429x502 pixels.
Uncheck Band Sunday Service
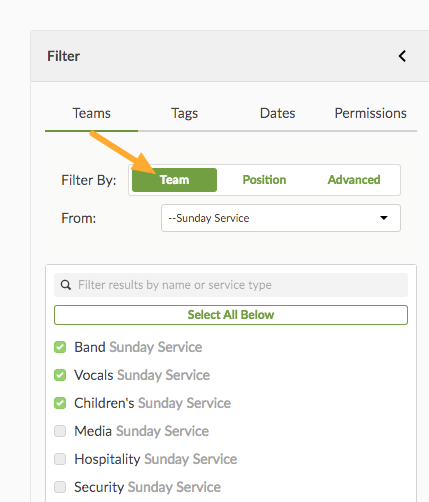click(x=60, y=347)
